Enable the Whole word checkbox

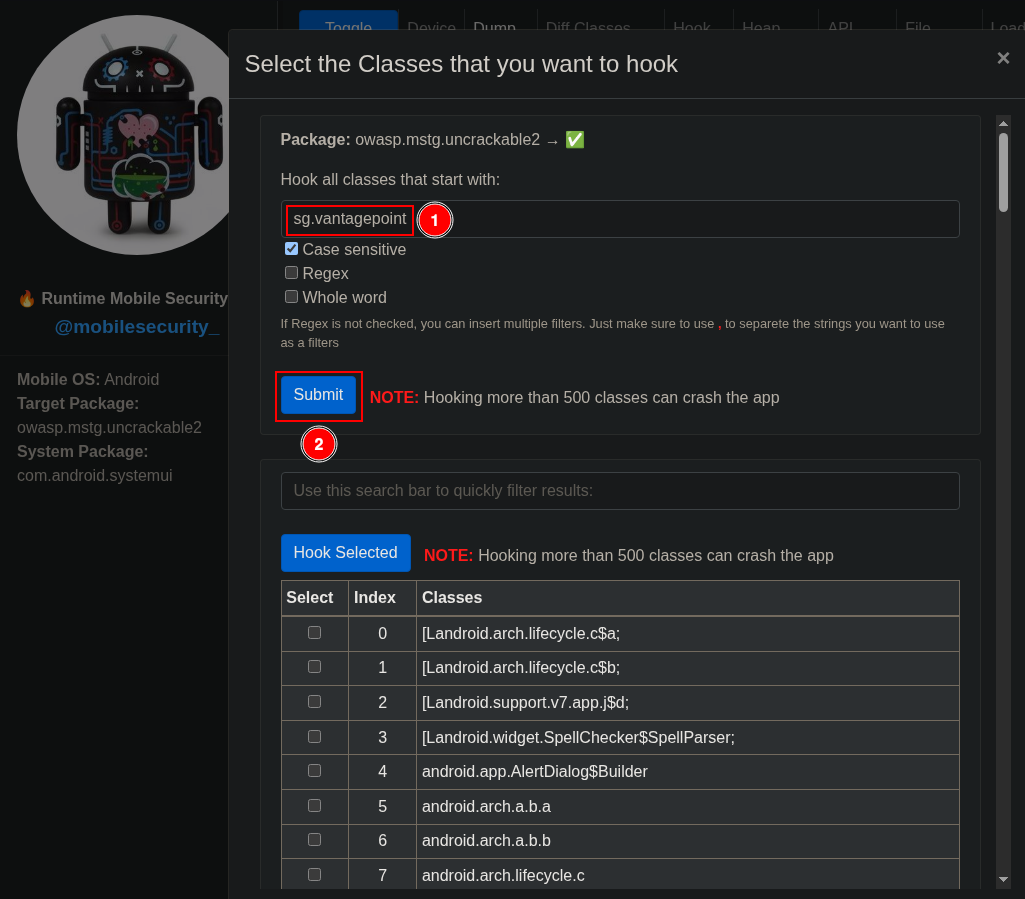click(x=292, y=297)
